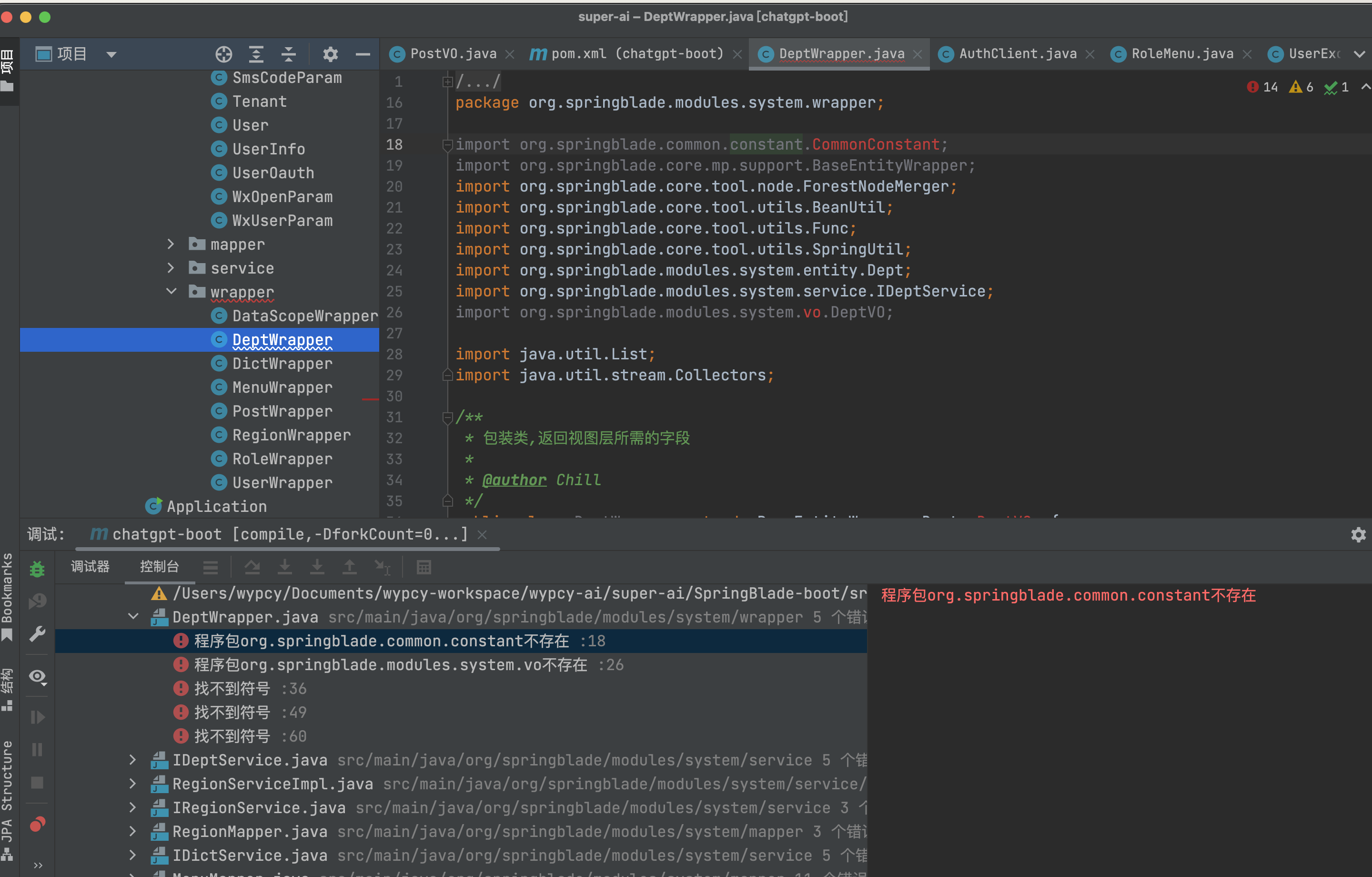Screen dimensions: 1372x877
Task: Click Step Over debugger icon
Action: point(252,567)
